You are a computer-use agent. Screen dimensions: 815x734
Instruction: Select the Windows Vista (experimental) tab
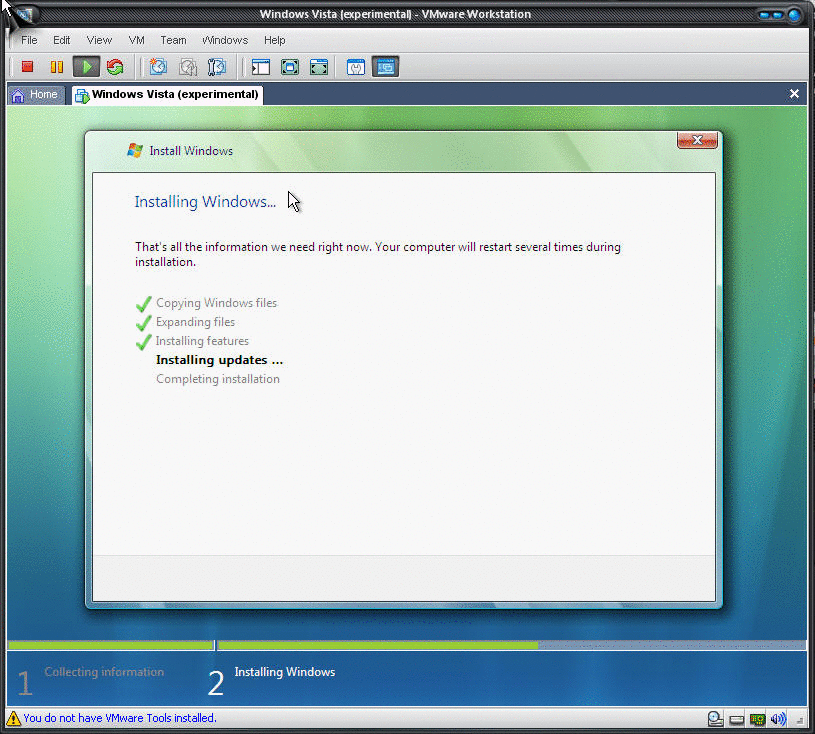(x=167, y=95)
